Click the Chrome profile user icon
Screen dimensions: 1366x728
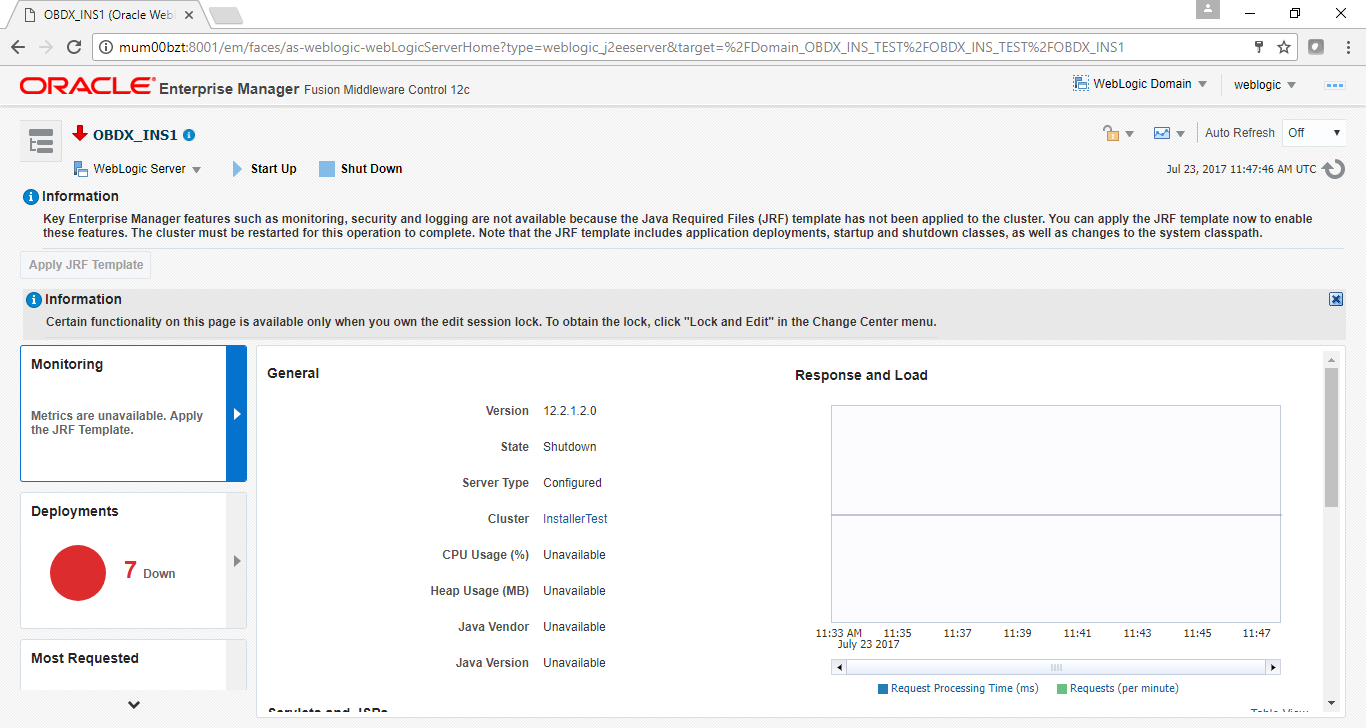pos(1208,9)
